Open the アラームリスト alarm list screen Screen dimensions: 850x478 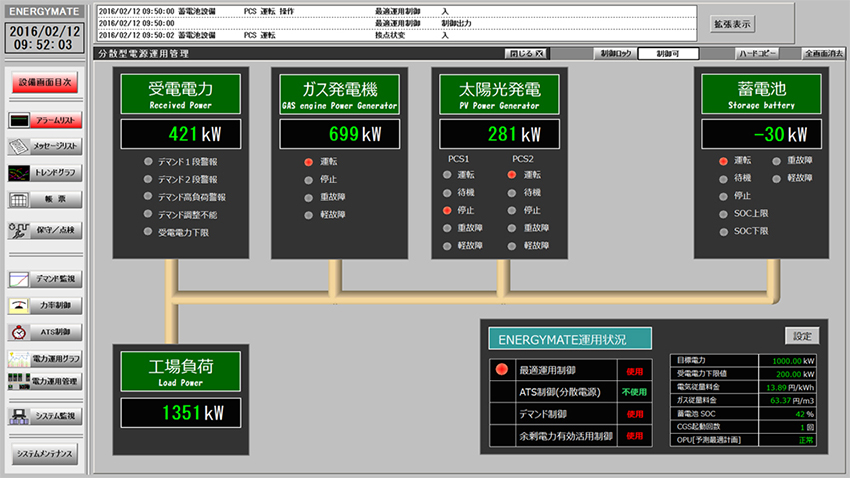pyautogui.click(x=45, y=120)
